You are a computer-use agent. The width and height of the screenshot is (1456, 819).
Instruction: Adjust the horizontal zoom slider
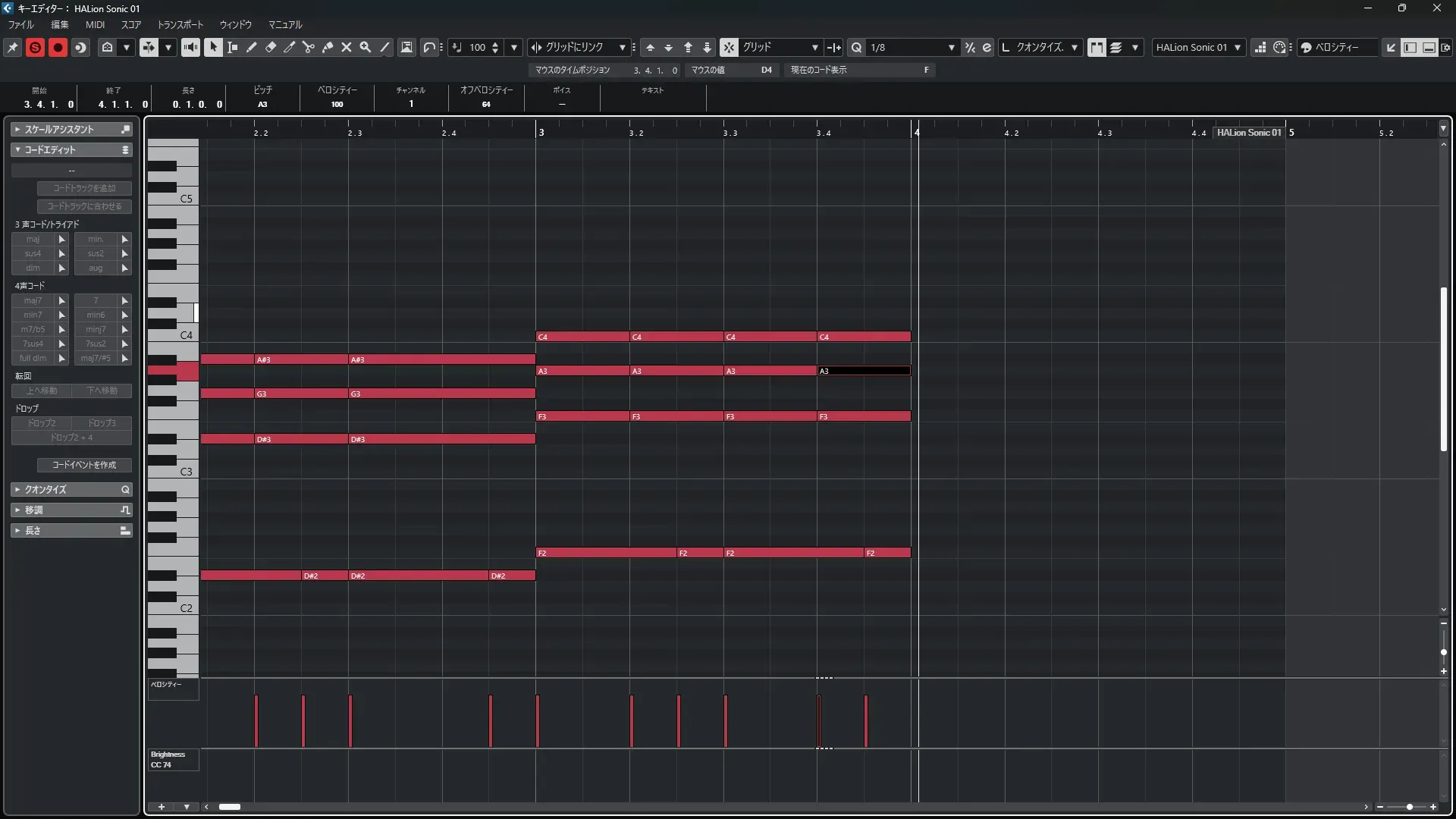coord(1409,807)
